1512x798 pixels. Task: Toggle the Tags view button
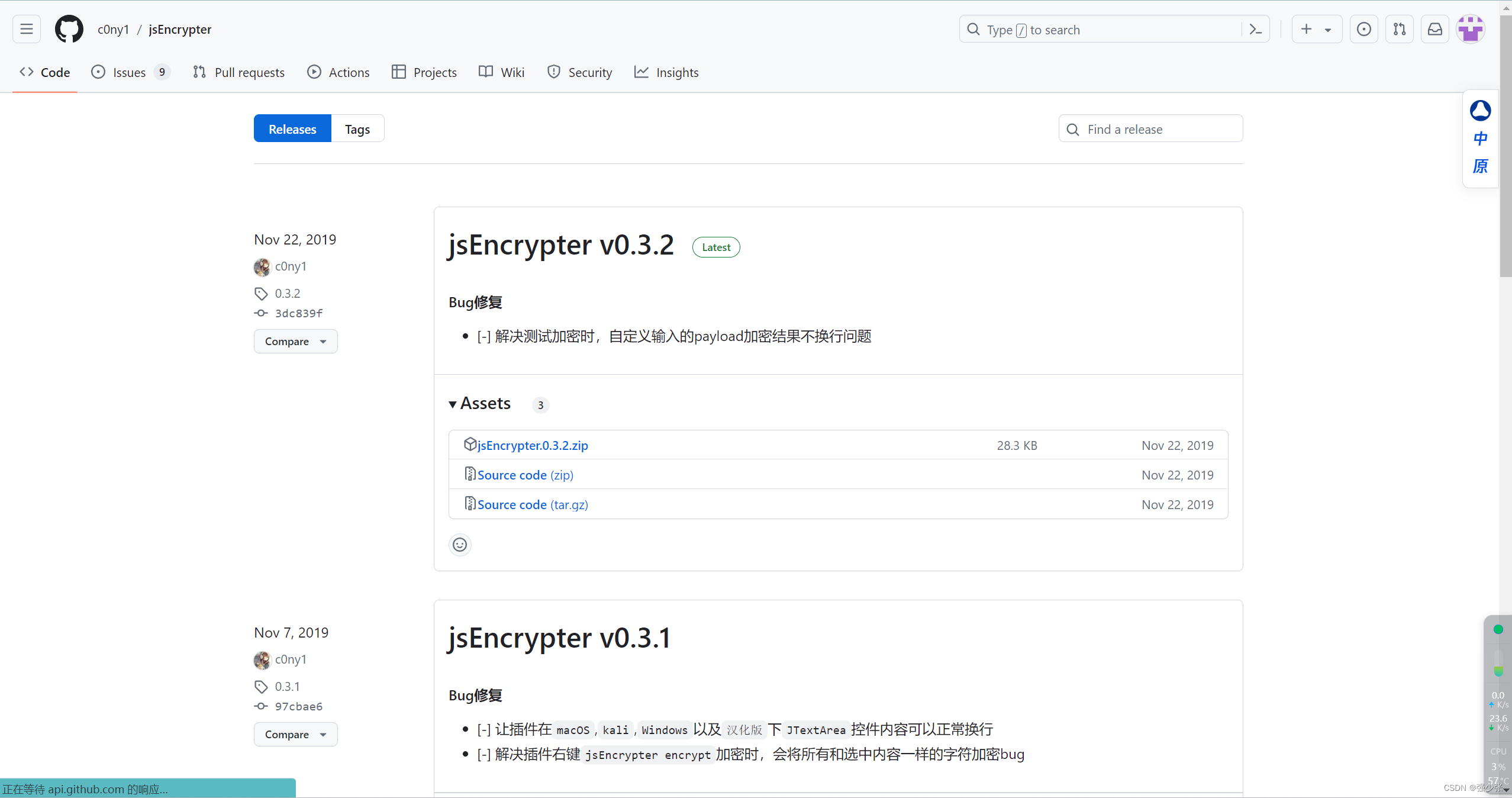tap(358, 129)
